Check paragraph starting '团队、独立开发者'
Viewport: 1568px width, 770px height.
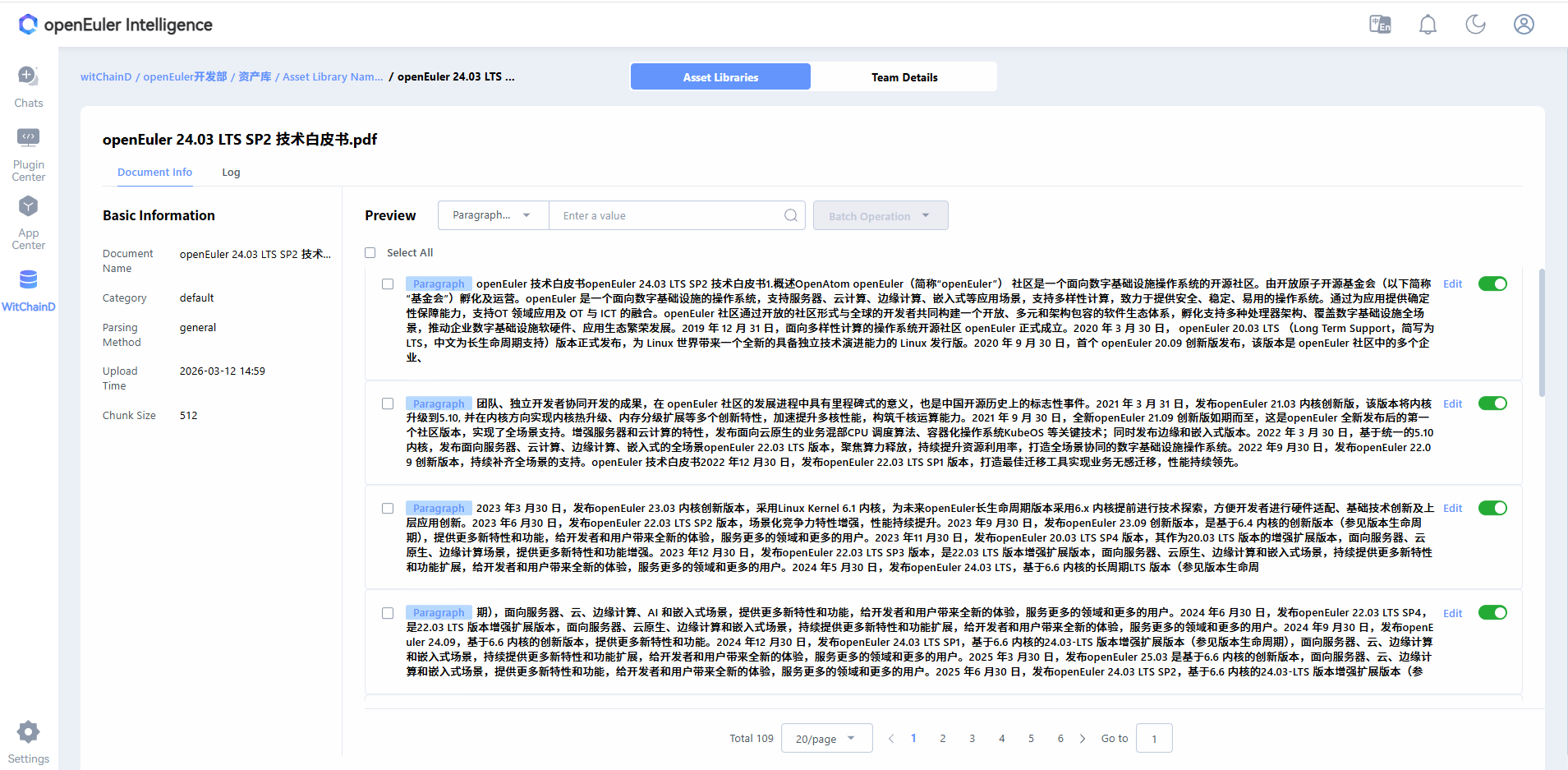tap(388, 404)
